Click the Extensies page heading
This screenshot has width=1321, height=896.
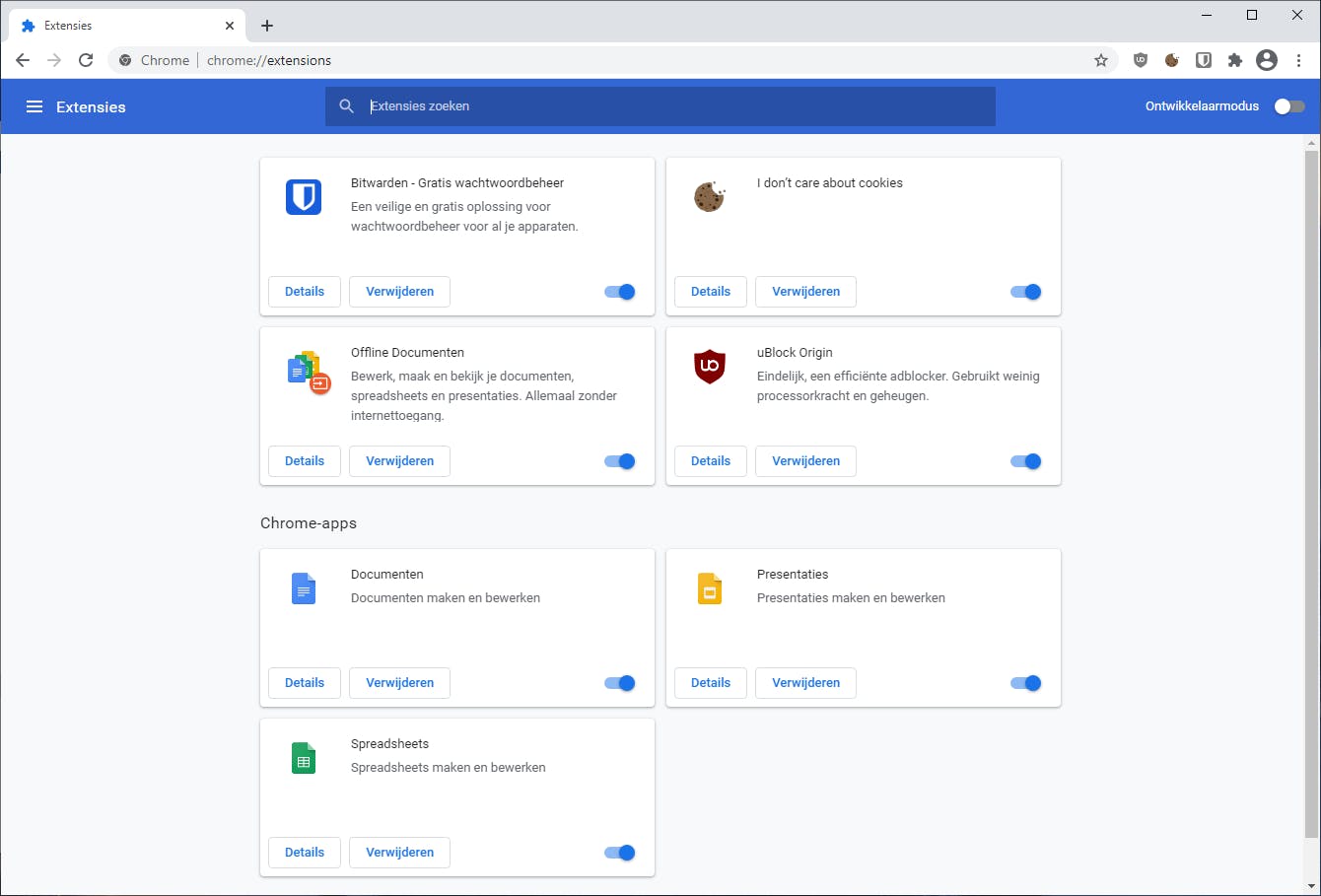[x=91, y=107]
